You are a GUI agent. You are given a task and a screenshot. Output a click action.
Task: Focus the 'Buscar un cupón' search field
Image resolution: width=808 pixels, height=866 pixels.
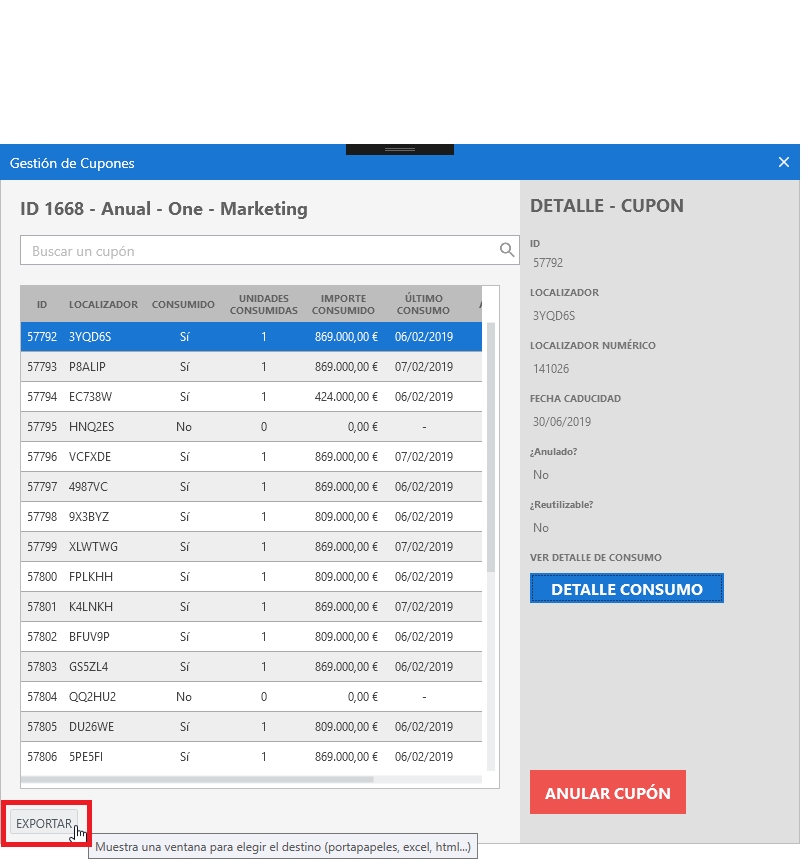pyautogui.click(x=270, y=250)
